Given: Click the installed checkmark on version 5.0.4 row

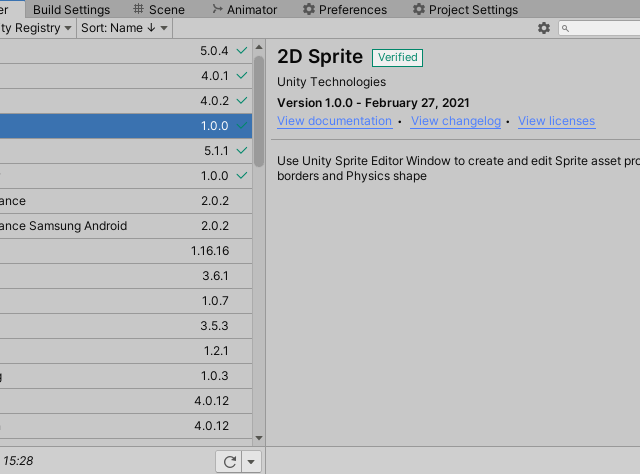Looking at the screenshot, I should coord(242,51).
